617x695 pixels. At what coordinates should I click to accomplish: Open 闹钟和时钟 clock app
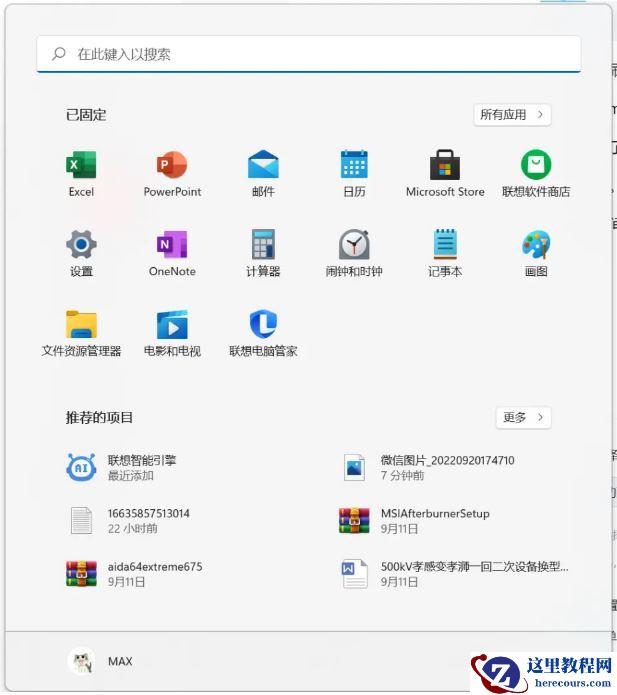354,254
